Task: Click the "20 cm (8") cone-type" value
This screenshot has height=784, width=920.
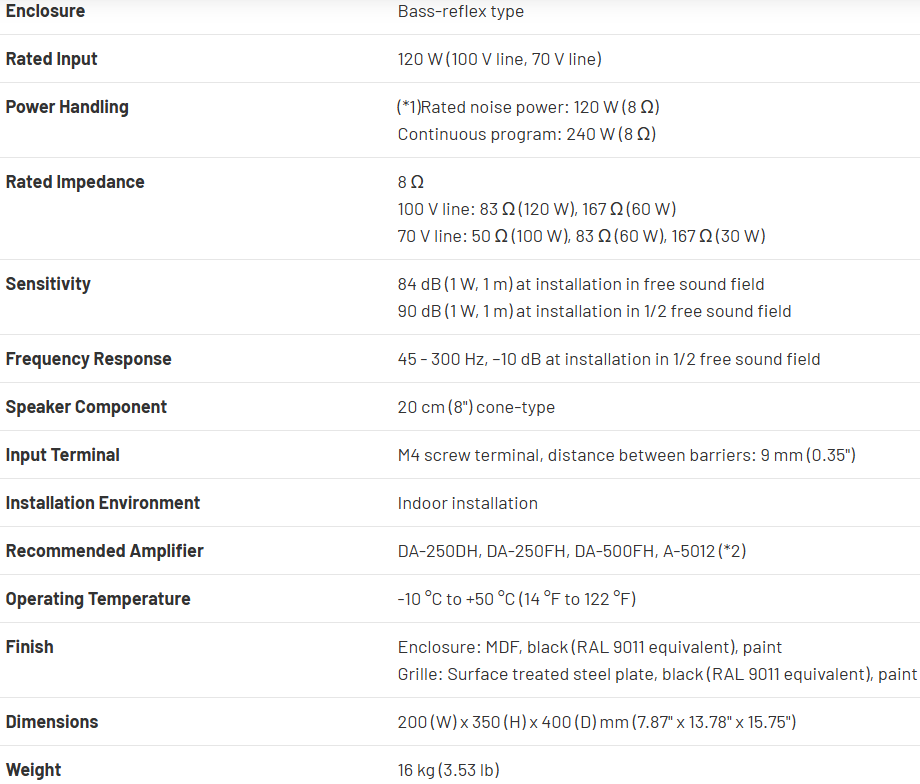Action: click(x=476, y=407)
